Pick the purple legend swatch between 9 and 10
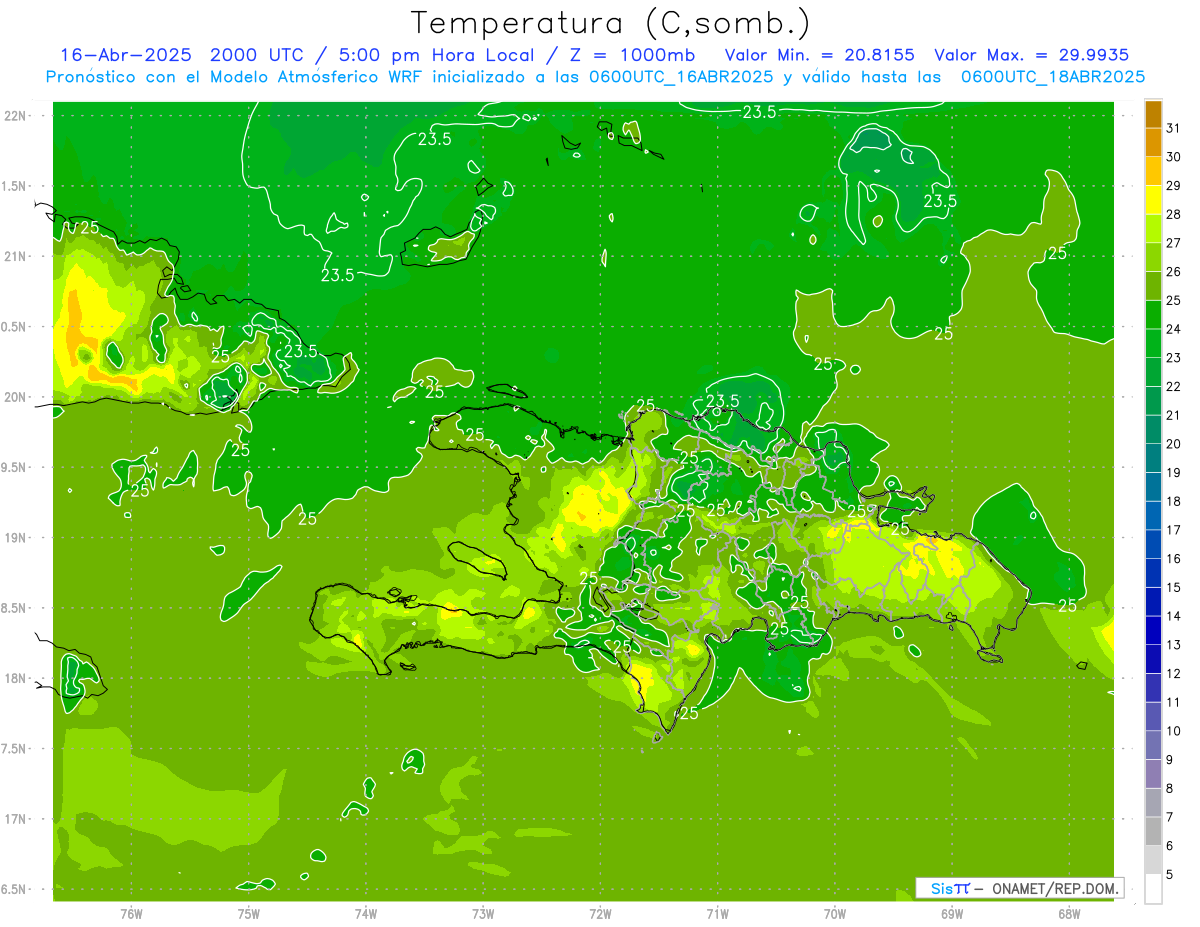 click(1153, 745)
